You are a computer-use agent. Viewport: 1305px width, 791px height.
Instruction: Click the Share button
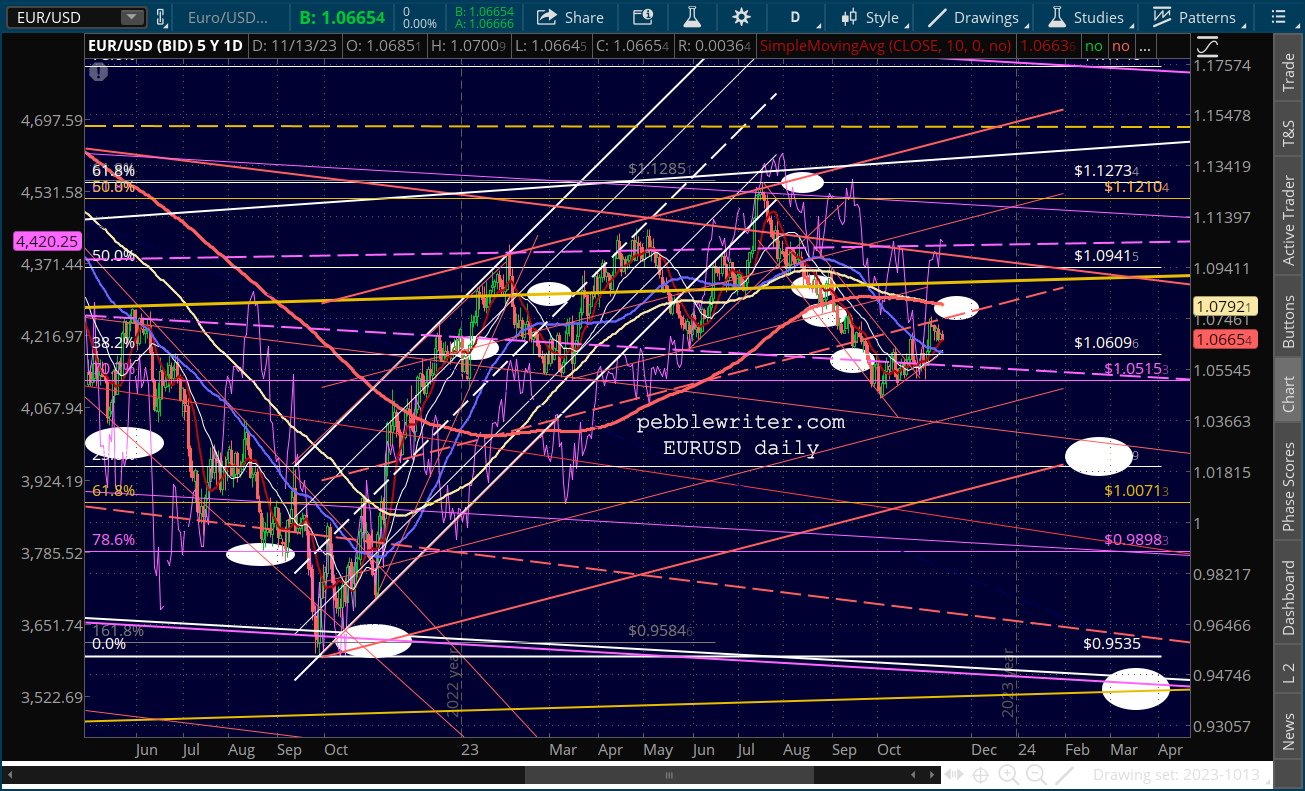pos(570,17)
